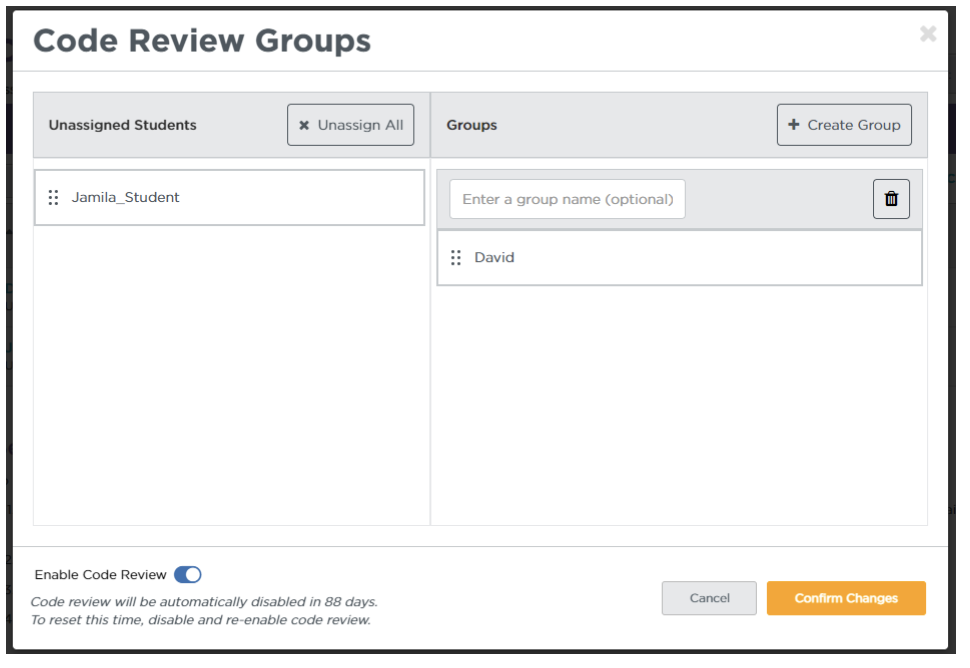Click the drag handle beside Jamila_Student

click(54, 198)
